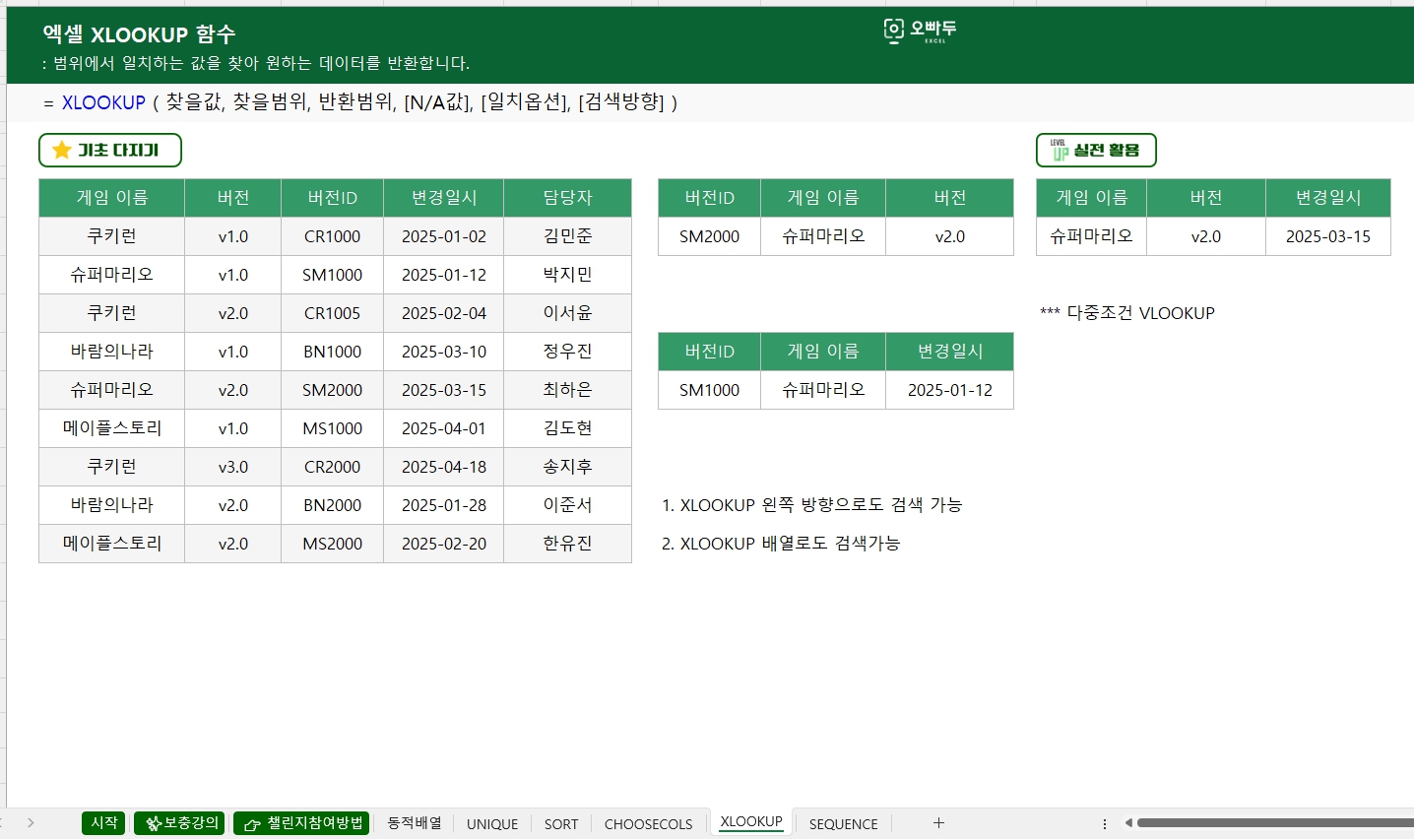Select the 한유진 cell
Image resolution: width=1414 pixels, height=840 pixels.
pyautogui.click(x=567, y=544)
